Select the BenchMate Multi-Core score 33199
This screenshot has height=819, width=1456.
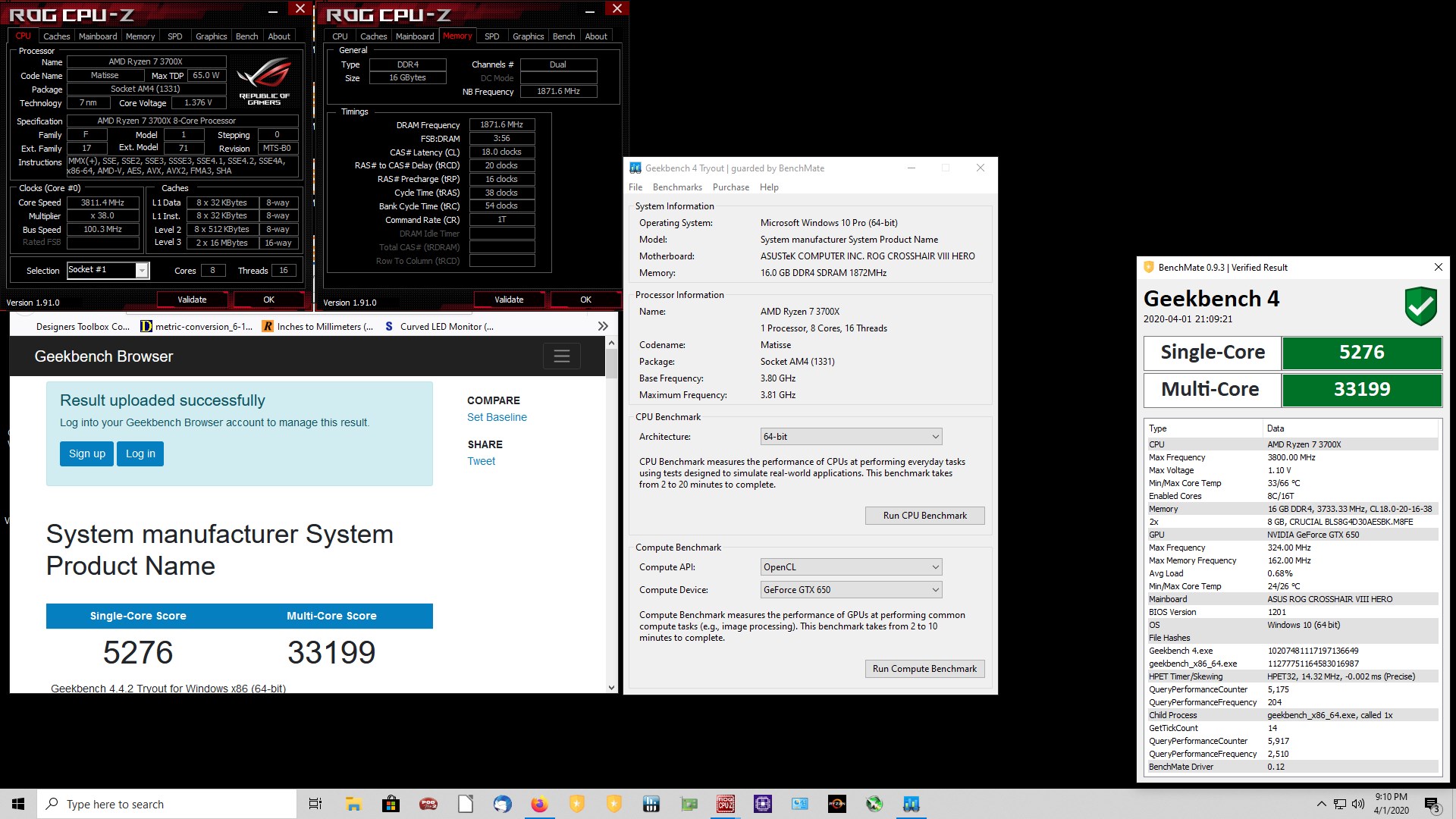1362,390
